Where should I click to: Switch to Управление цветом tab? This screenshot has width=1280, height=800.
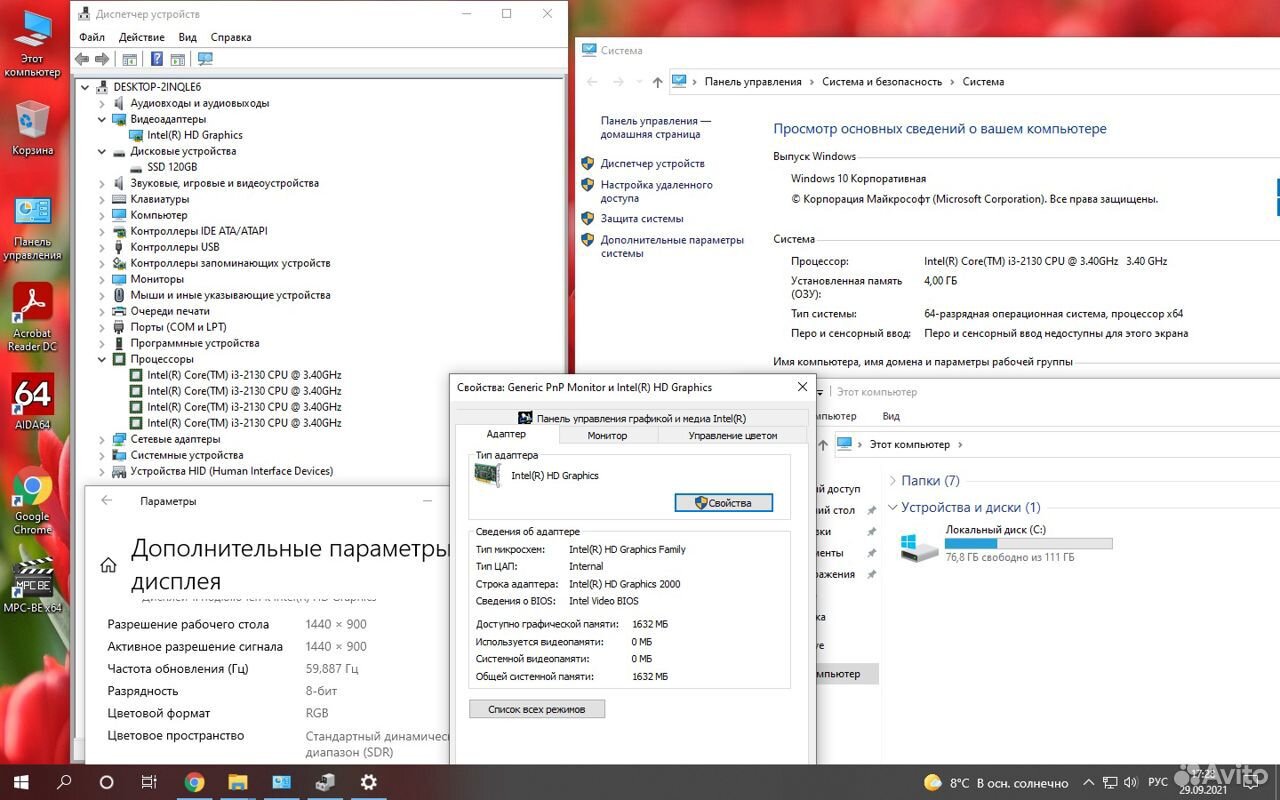[x=732, y=435]
